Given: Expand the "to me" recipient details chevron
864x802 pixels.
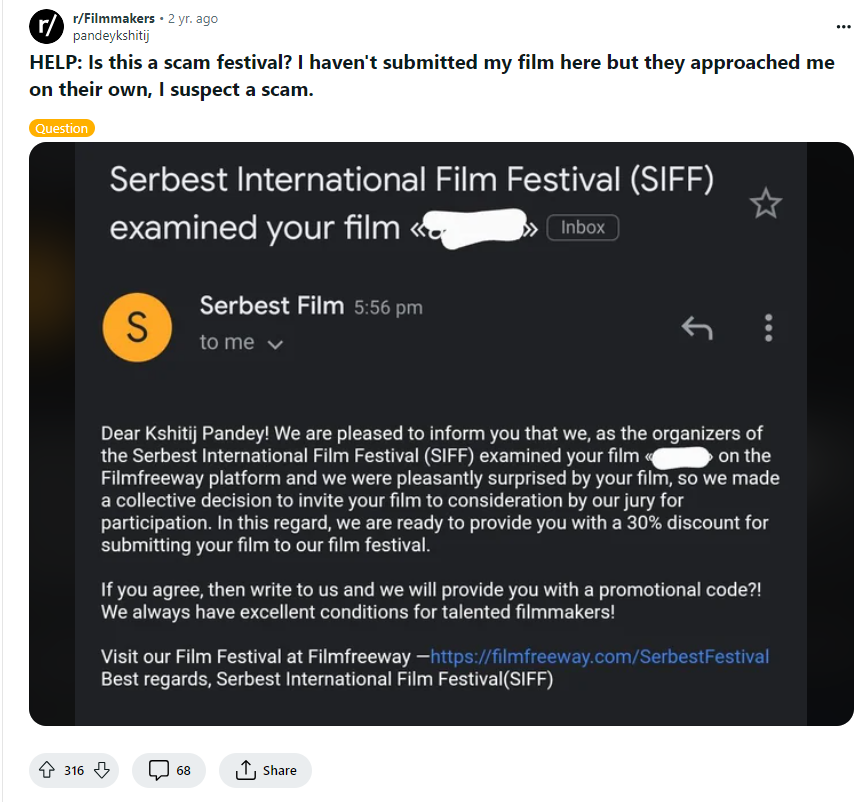Looking at the screenshot, I should coord(276,344).
